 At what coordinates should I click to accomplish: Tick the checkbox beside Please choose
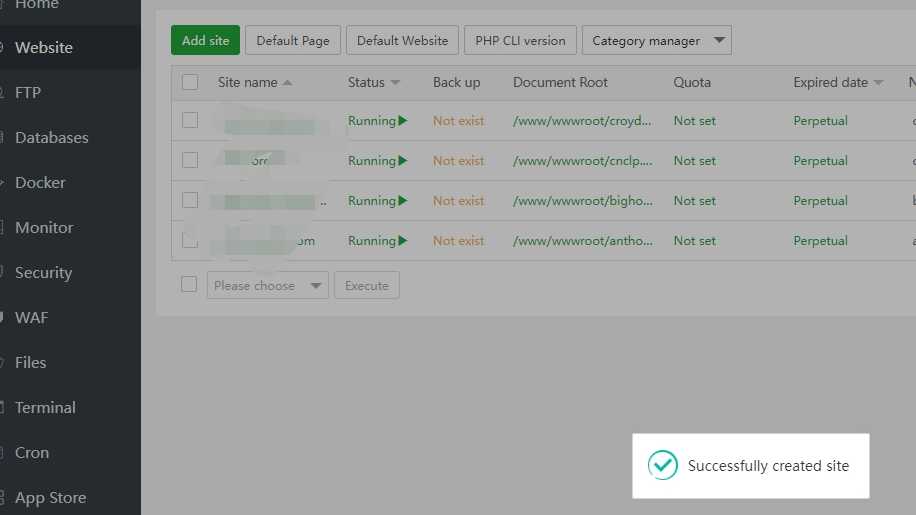(x=189, y=285)
